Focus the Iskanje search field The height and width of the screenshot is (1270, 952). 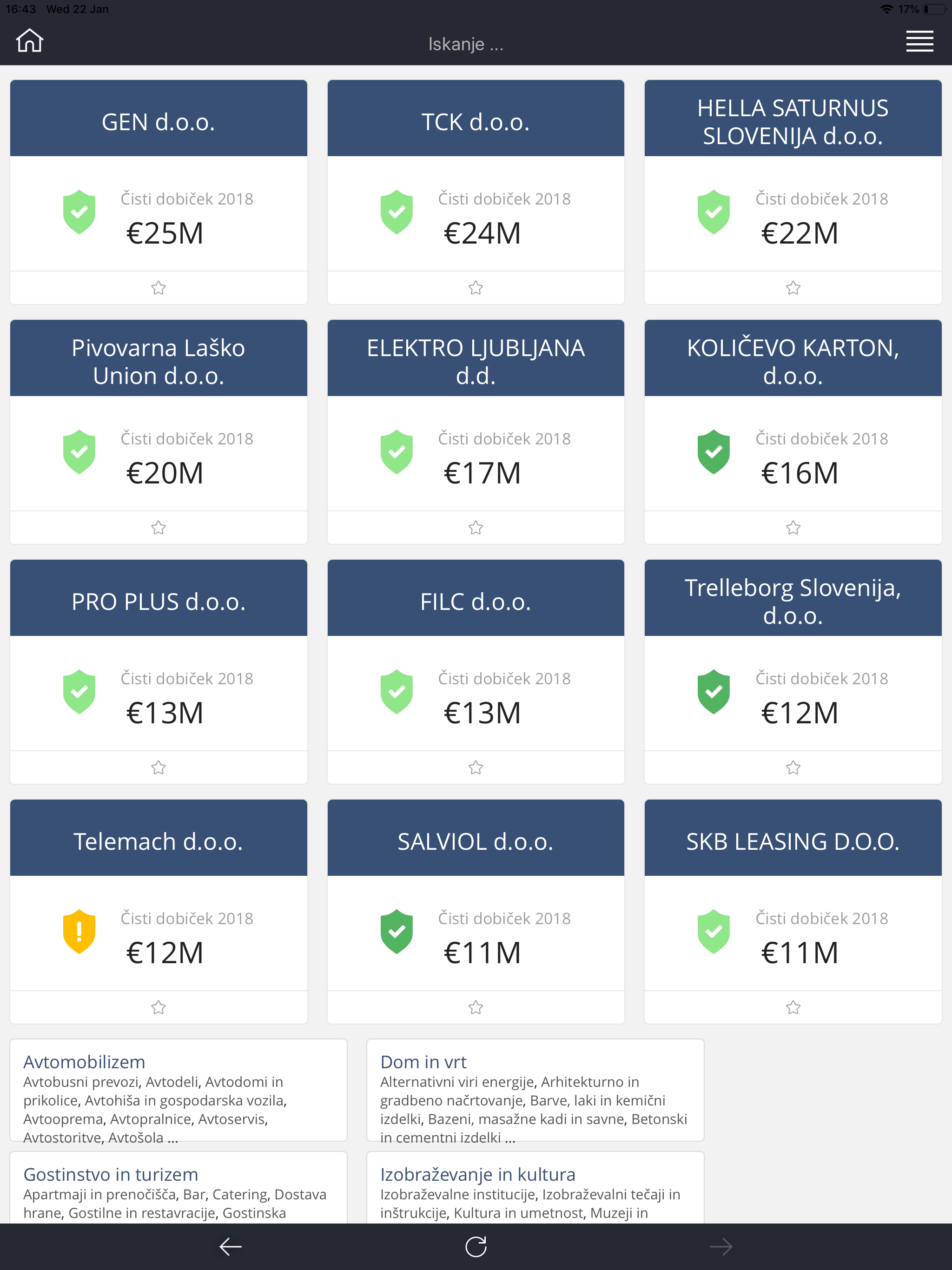coord(466,44)
